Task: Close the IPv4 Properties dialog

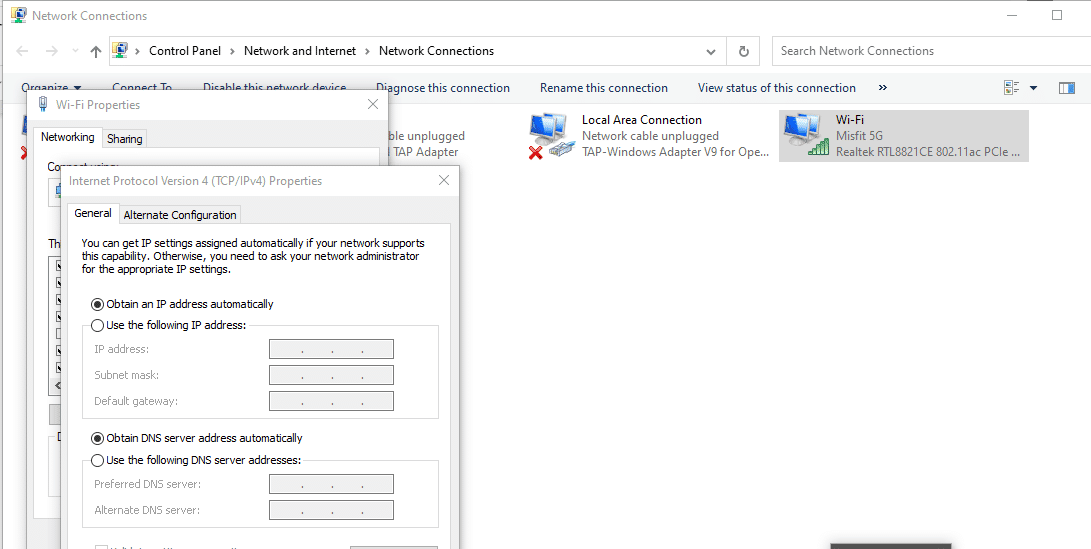Action: [444, 181]
